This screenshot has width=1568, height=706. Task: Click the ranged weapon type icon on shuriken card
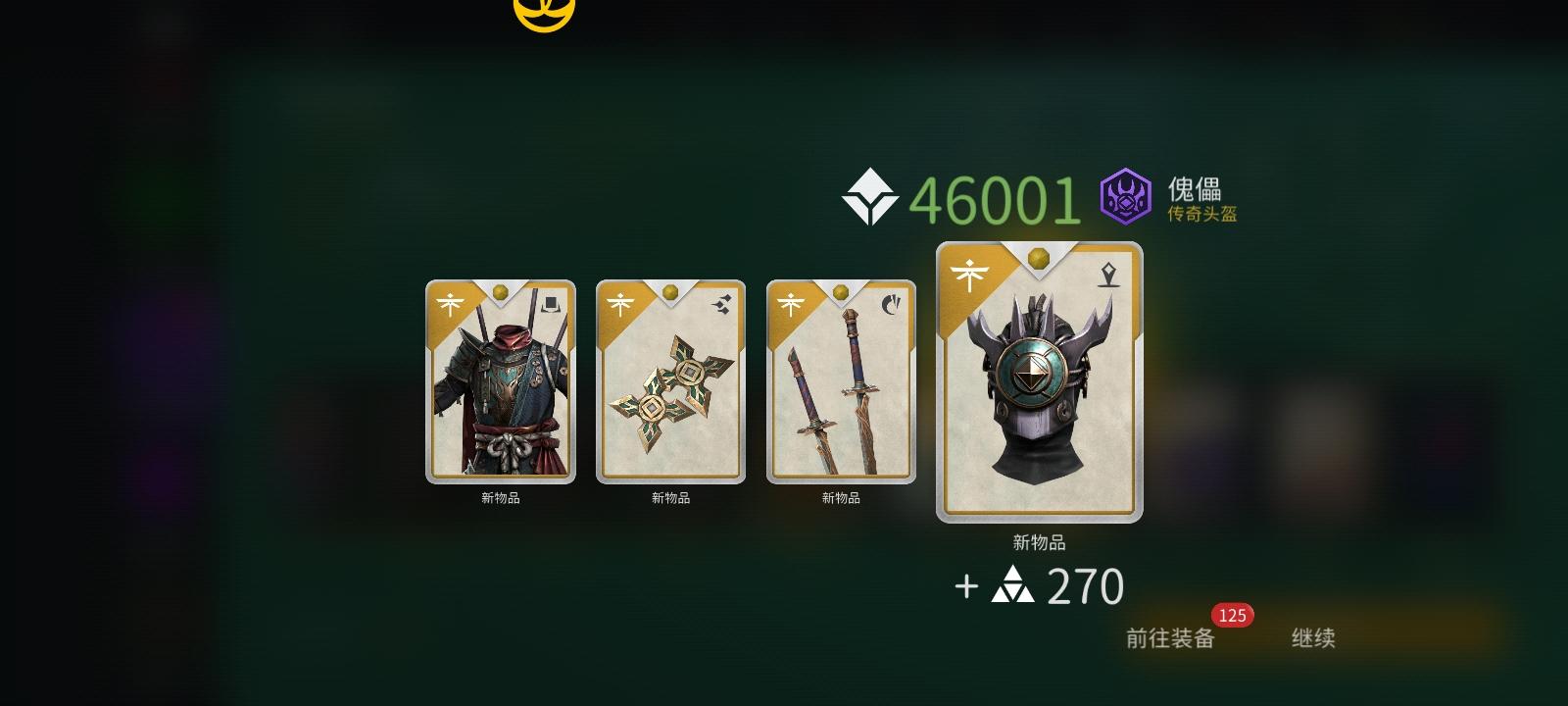(x=721, y=305)
